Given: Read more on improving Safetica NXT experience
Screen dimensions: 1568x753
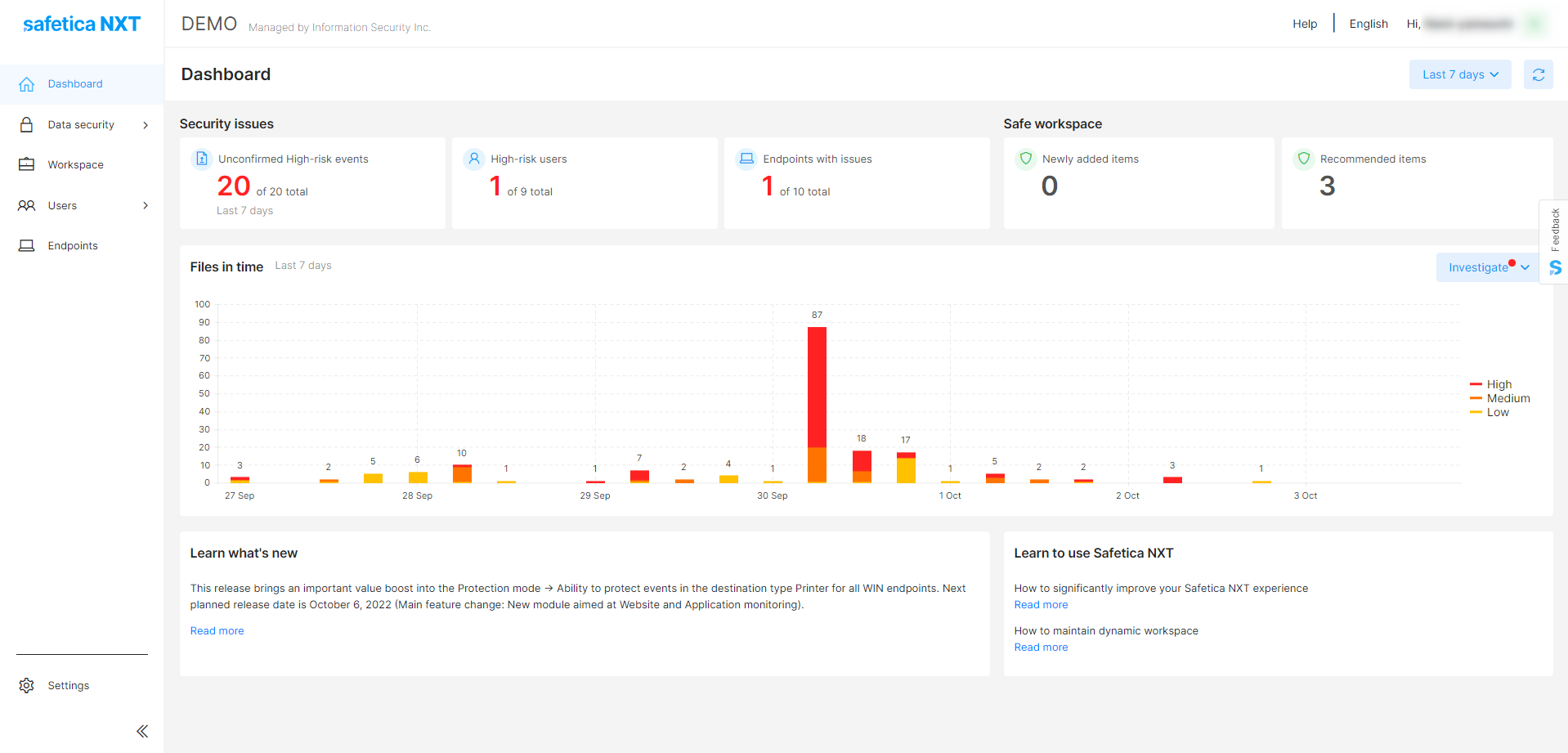Looking at the screenshot, I should pyautogui.click(x=1041, y=604).
